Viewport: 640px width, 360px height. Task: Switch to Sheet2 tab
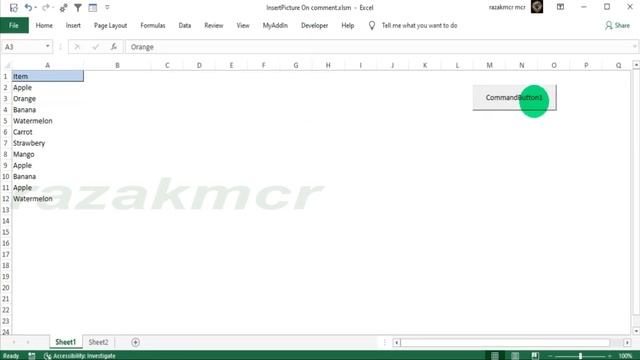(98, 342)
